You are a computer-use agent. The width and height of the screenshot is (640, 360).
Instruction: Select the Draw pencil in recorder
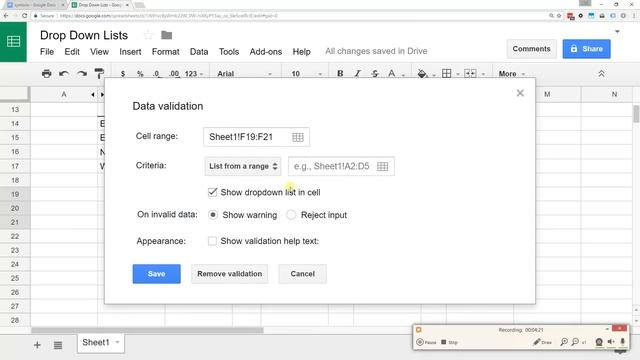[x=542, y=342]
